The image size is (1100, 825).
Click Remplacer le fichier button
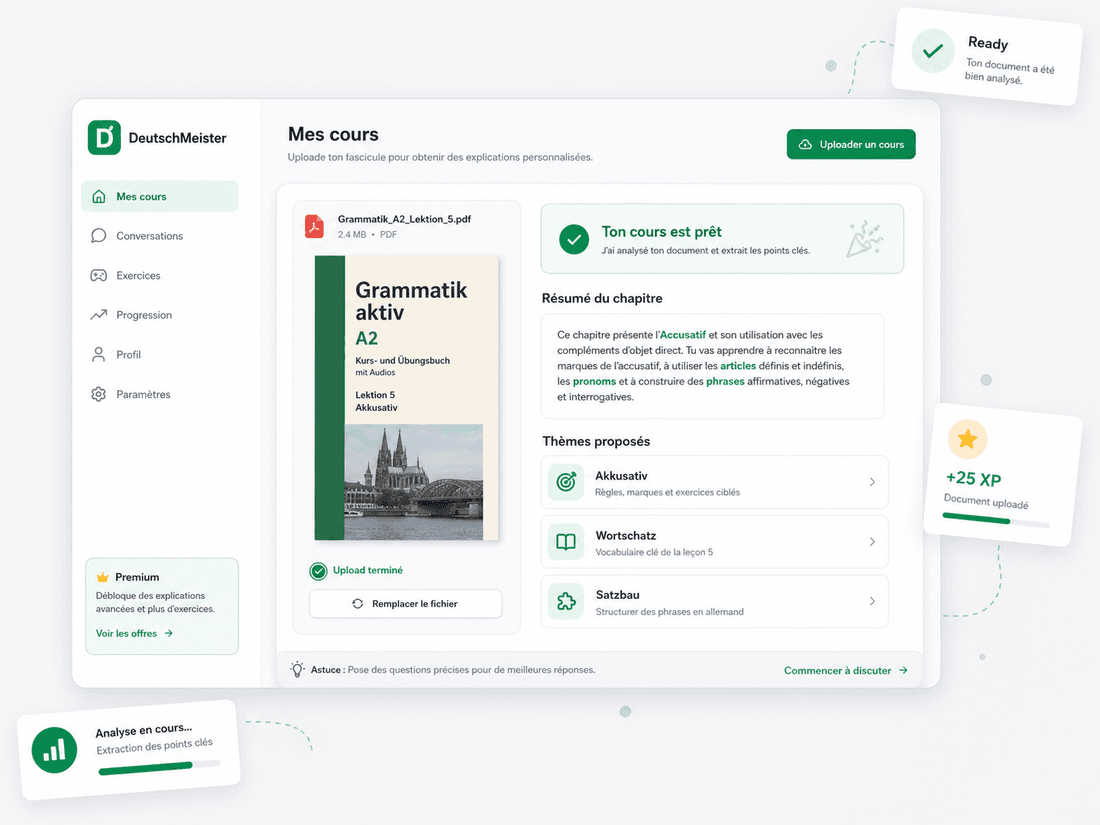405,604
